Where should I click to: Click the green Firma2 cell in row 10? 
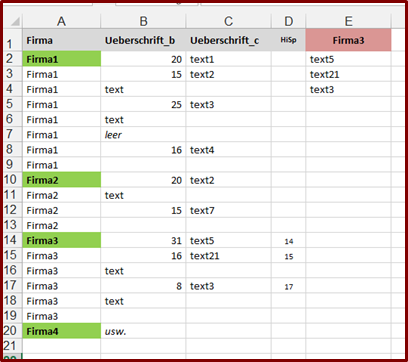tap(62, 180)
